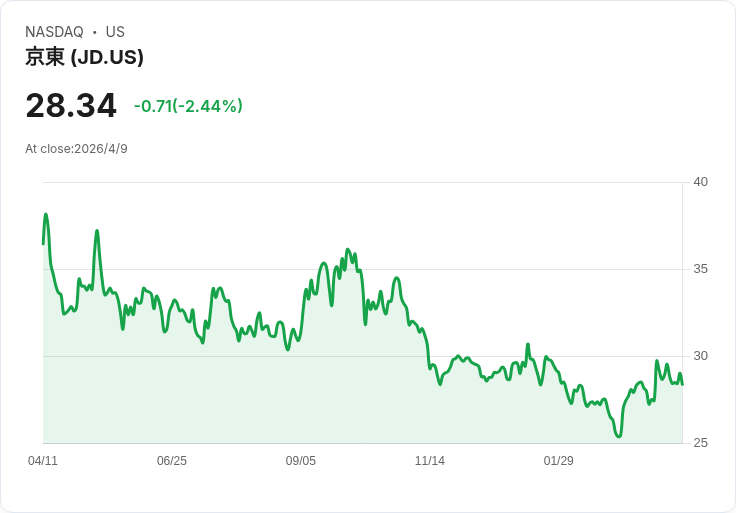Click the 09/05 date axis label
736x513 pixels.
300,460
